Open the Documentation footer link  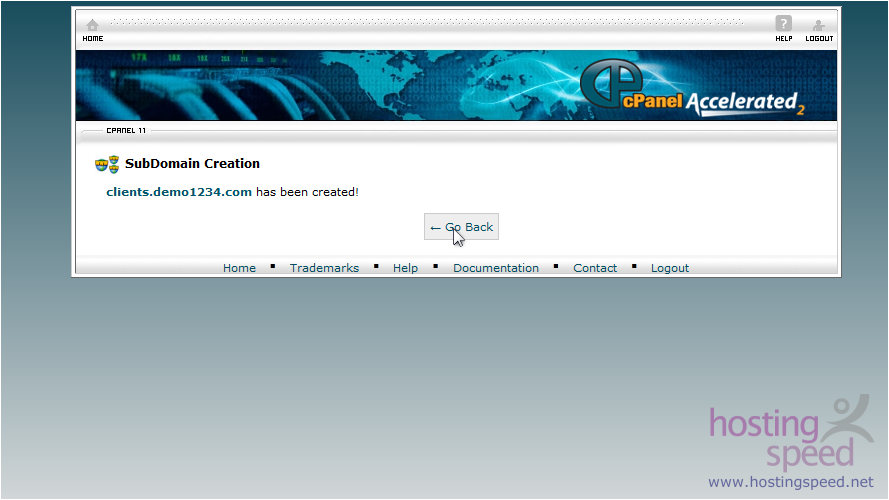(x=496, y=268)
